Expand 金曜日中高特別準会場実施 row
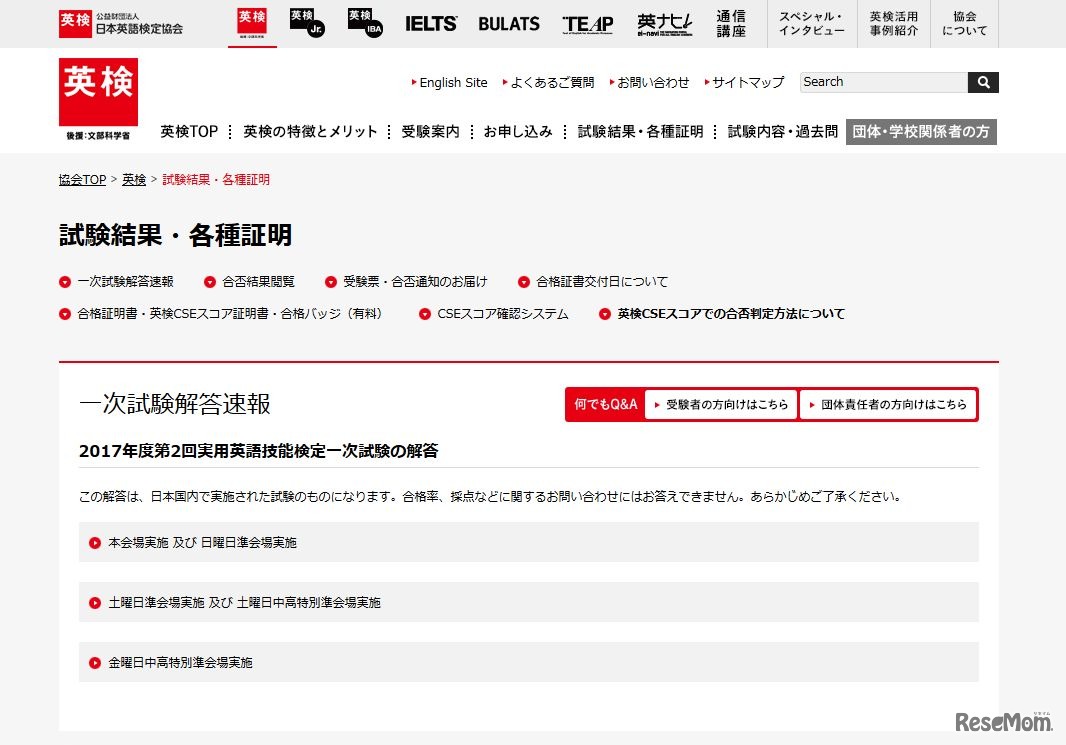This screenshot has height=745, width=1066. pyautogui.click(x=529, y=662)
